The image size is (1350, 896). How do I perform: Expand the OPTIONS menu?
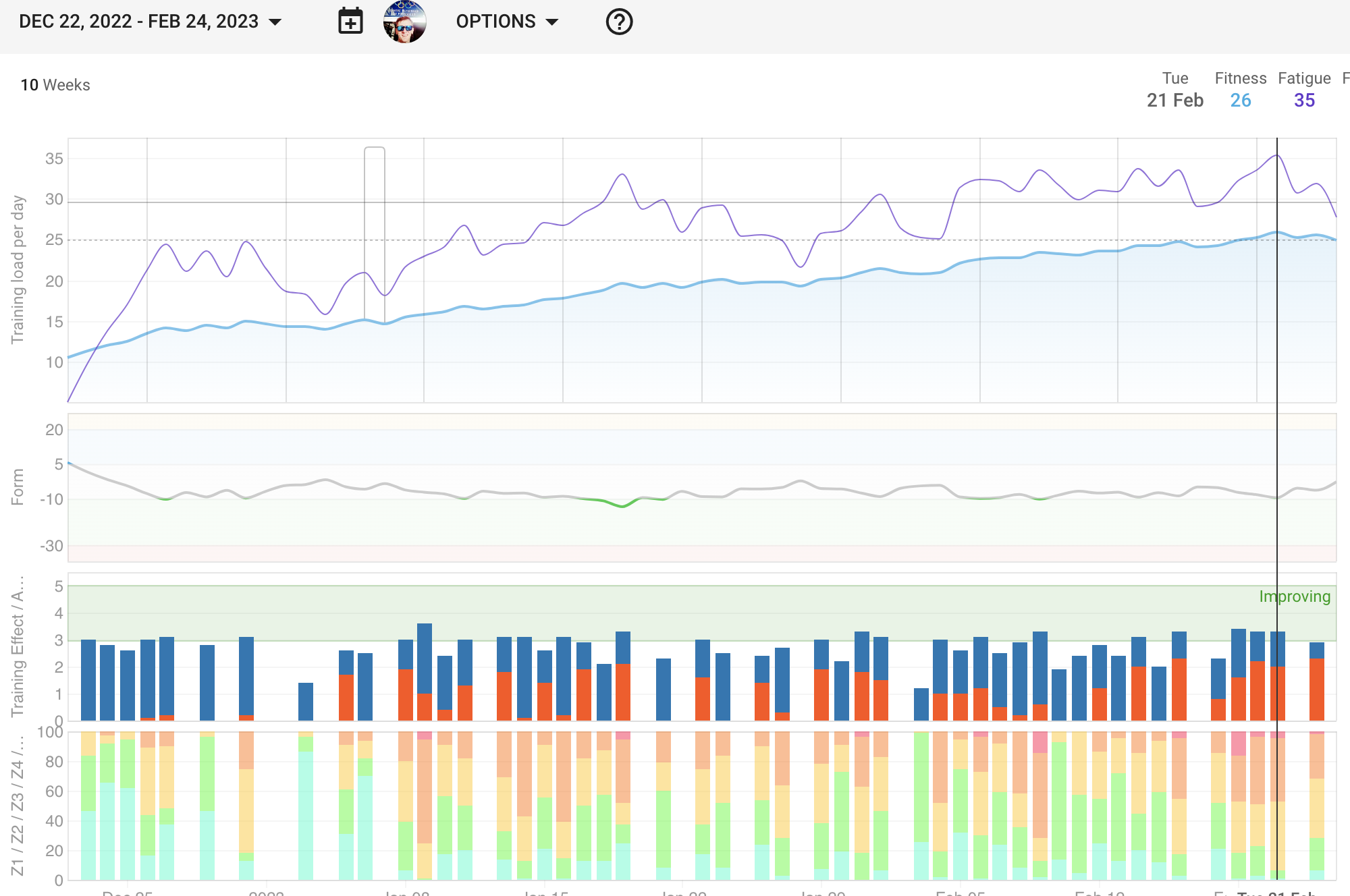pyautogui.click(x=508, y=22)
